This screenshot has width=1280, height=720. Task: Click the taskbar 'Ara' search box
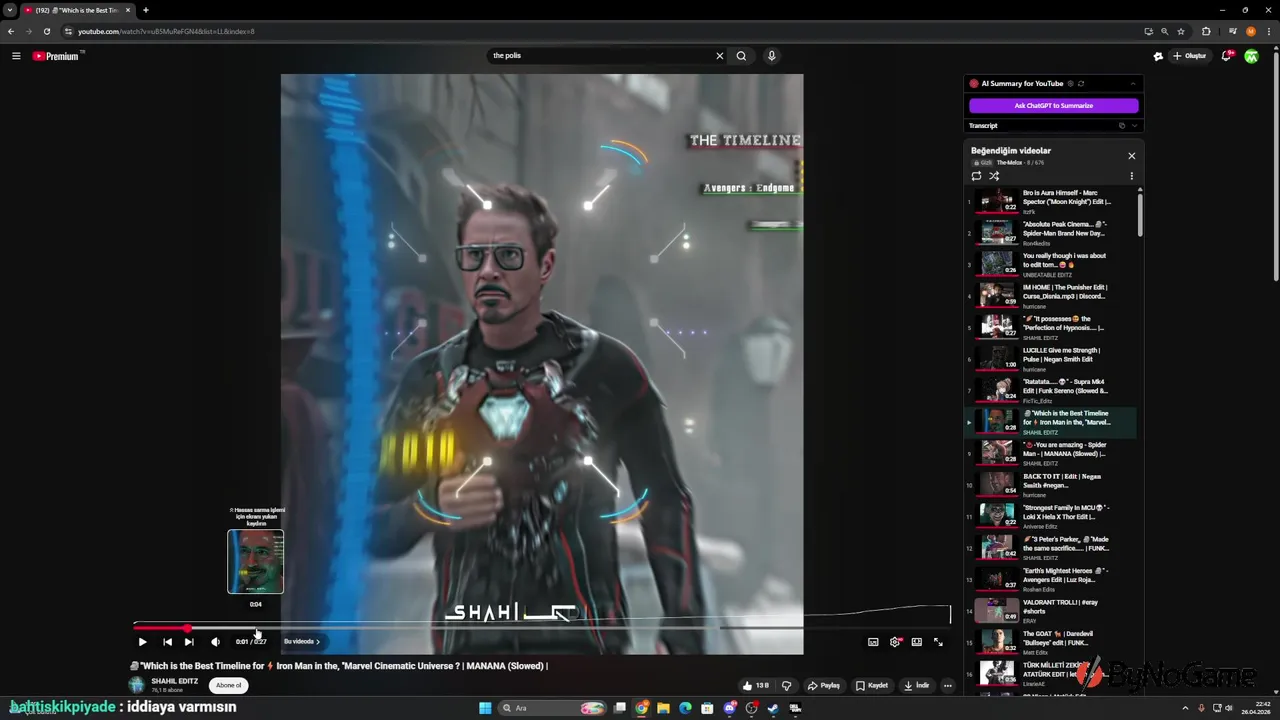(553, 708)
